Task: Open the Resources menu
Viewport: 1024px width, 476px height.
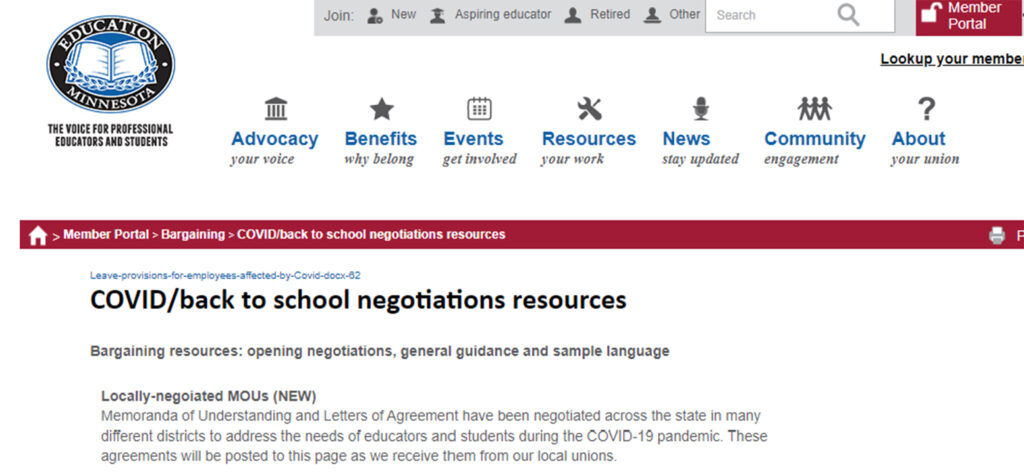Action: (x=588, y=139)
